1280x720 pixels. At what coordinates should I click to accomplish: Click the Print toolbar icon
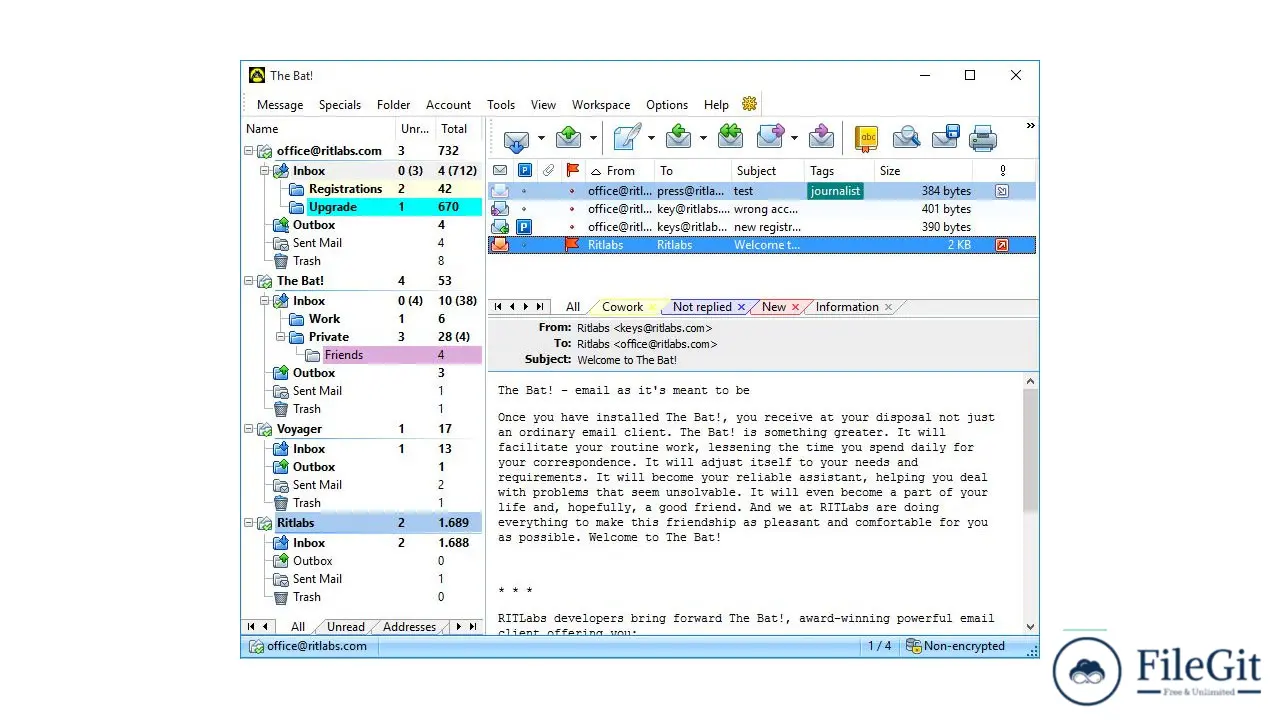tap(983, 138)
